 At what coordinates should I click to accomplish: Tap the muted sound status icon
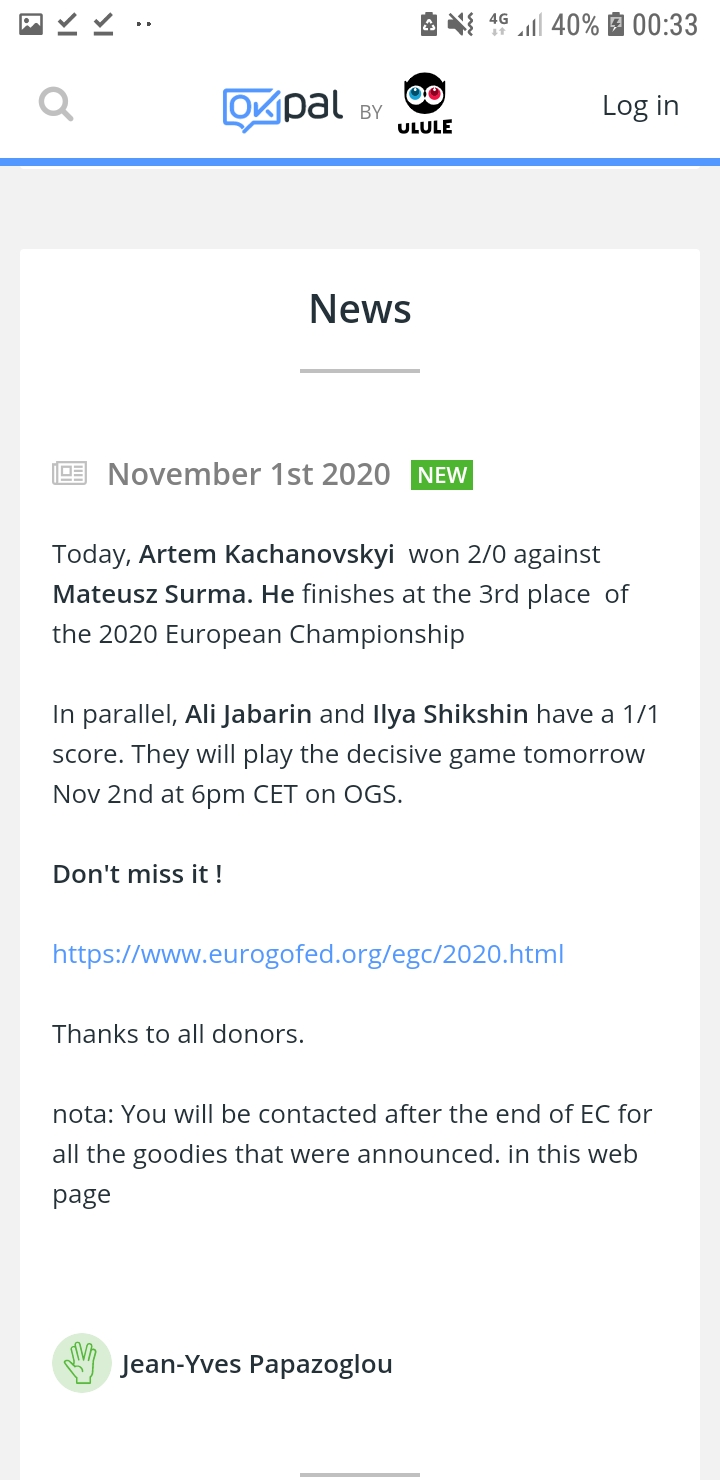461,24
